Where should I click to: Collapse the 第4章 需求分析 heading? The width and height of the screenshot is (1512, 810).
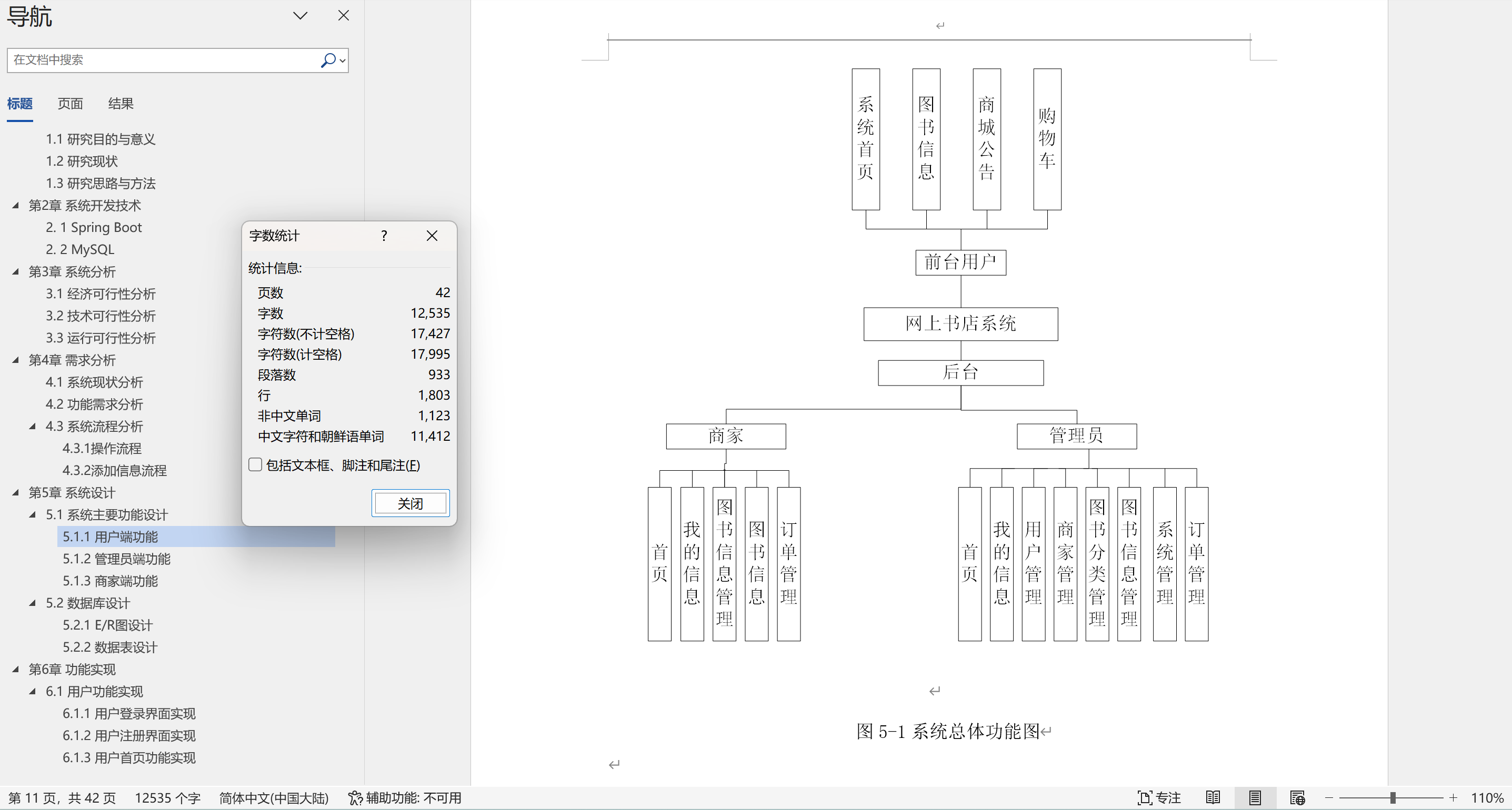[x=16, y=360]
